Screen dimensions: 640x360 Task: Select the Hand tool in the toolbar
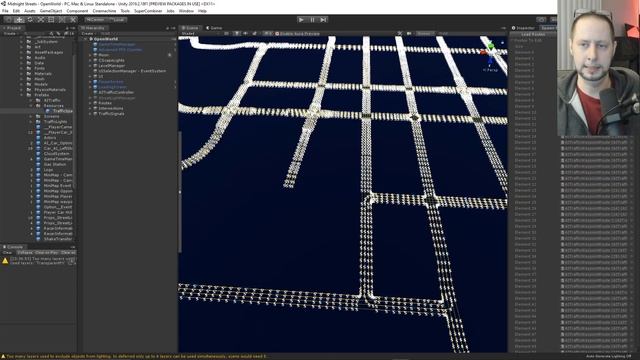[x=8, y=20]
